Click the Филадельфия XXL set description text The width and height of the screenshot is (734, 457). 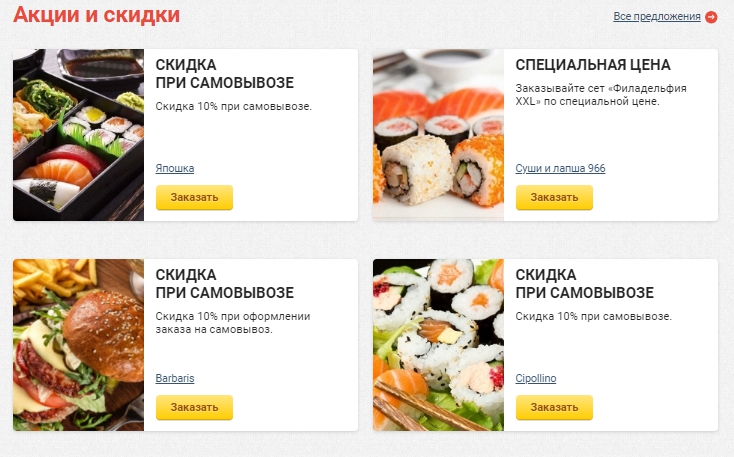(601, 95)
